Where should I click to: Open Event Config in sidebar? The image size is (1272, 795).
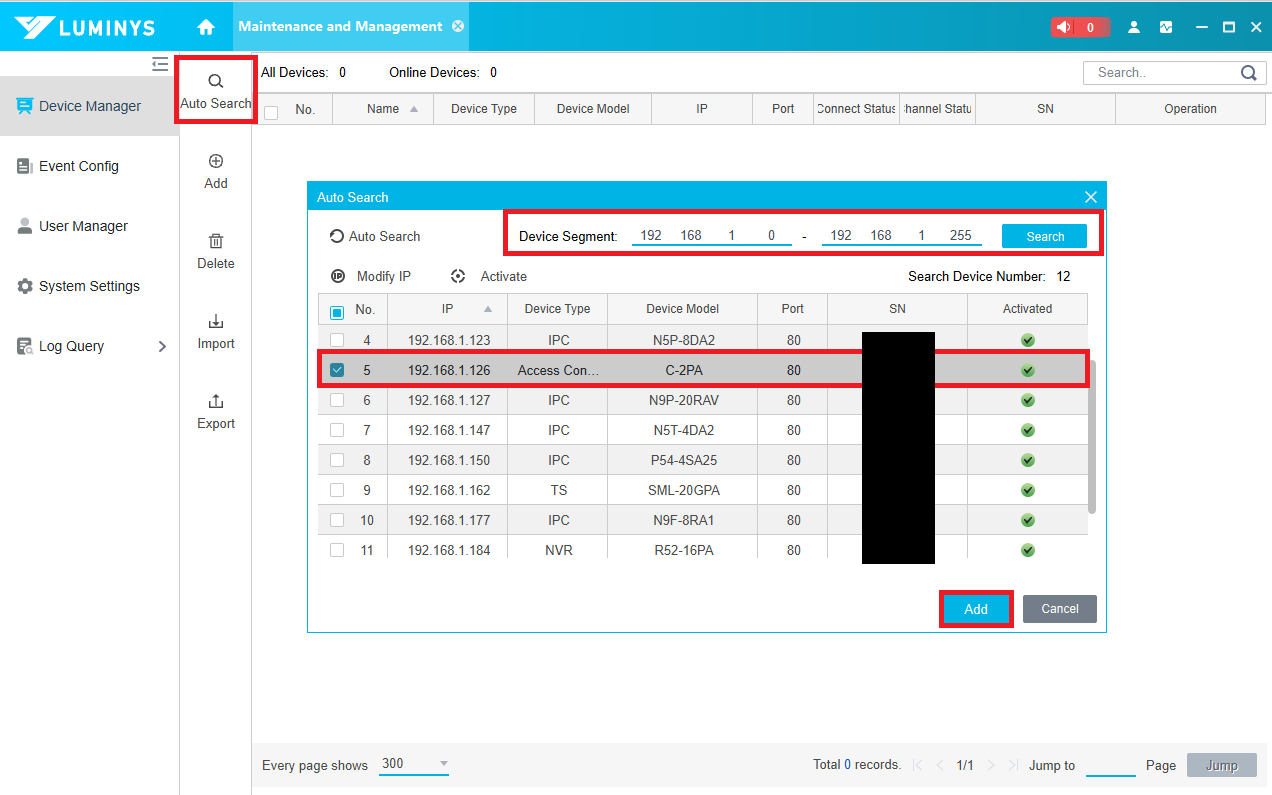[x=78, y=166]
